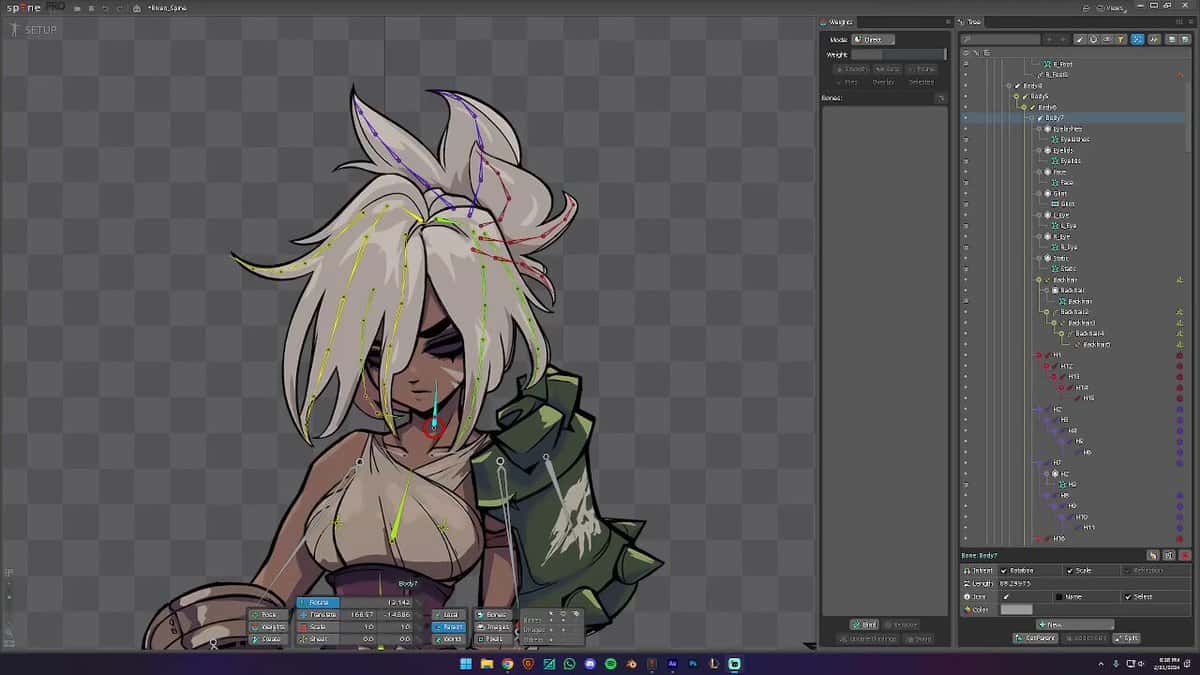Image resolution: width=1200 pixels, height=675 pixels.
Task: Select the Pose tool
Action: coord(268,615)
